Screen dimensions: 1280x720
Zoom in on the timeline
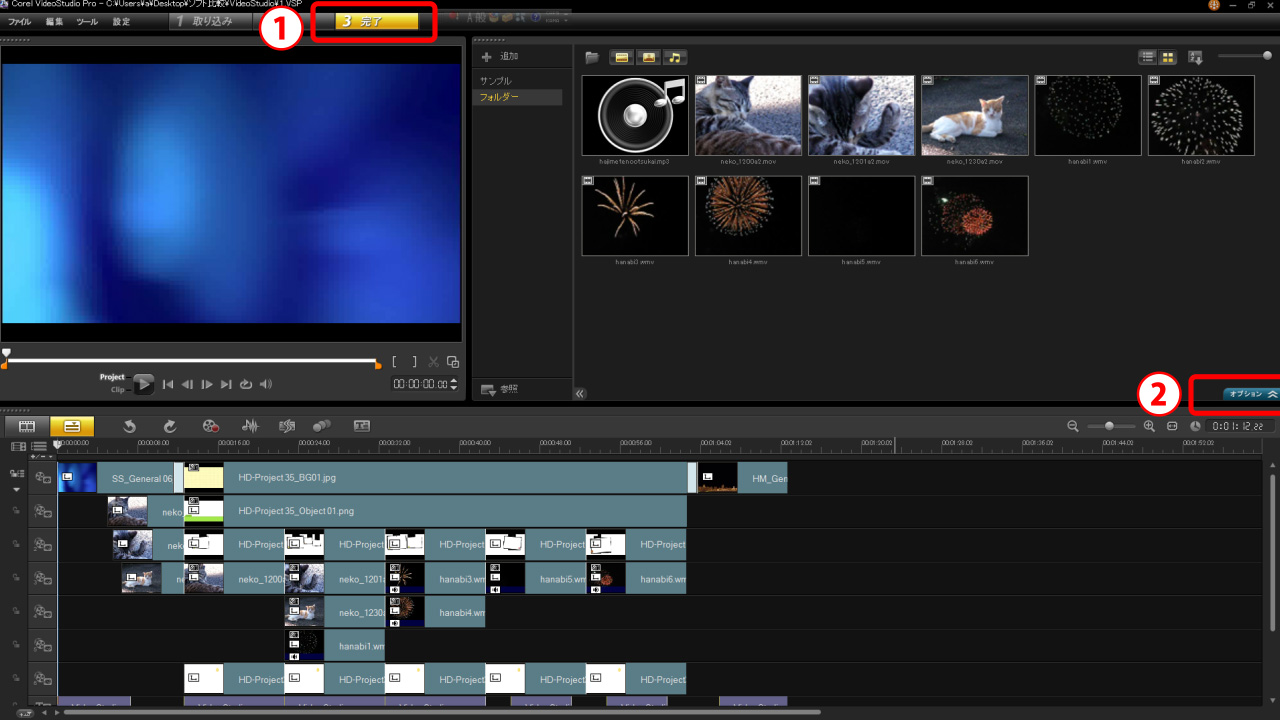point(1149,426)
